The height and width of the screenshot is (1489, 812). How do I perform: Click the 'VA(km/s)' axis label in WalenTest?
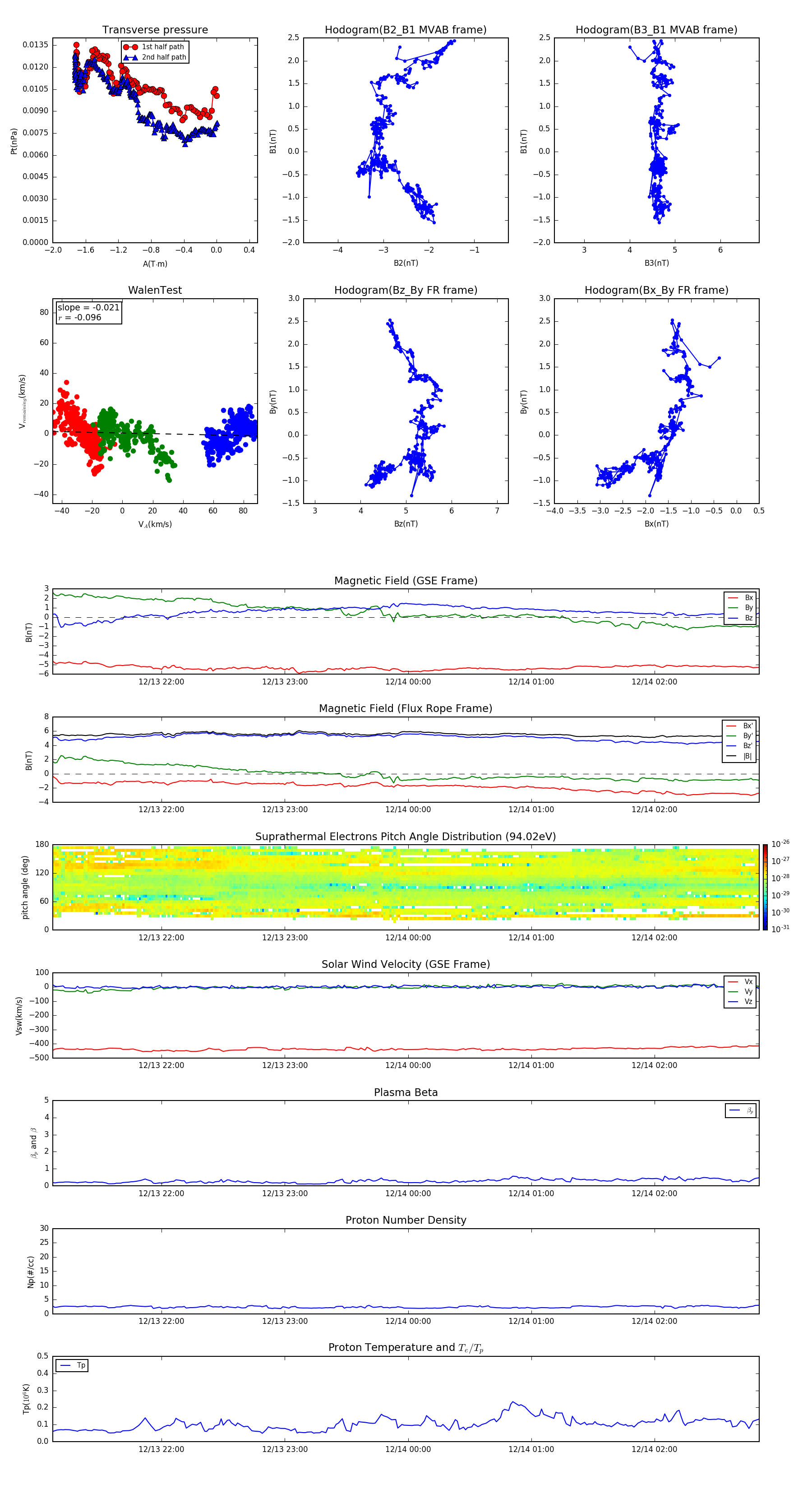coord(155,524)
